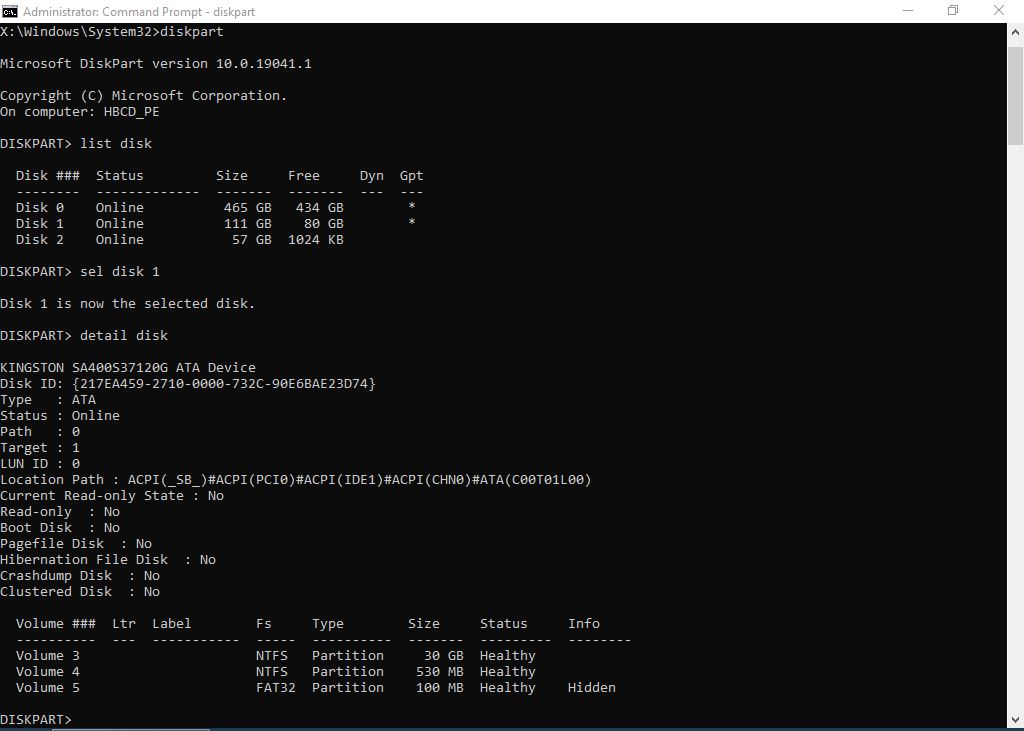Click the 'sel disk 1' command line

coord(119,272)
